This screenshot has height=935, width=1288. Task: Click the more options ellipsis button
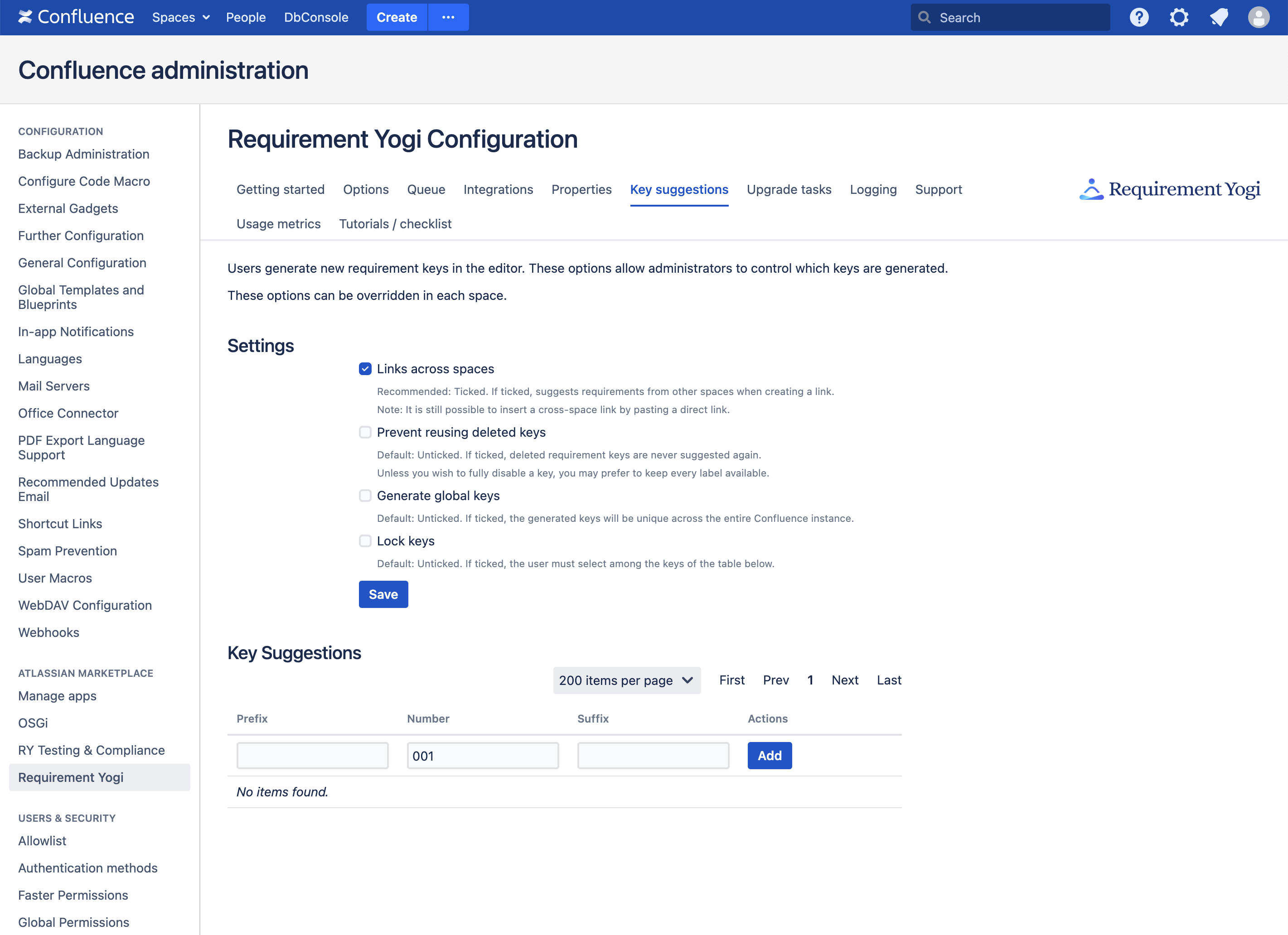pos(448,17)
